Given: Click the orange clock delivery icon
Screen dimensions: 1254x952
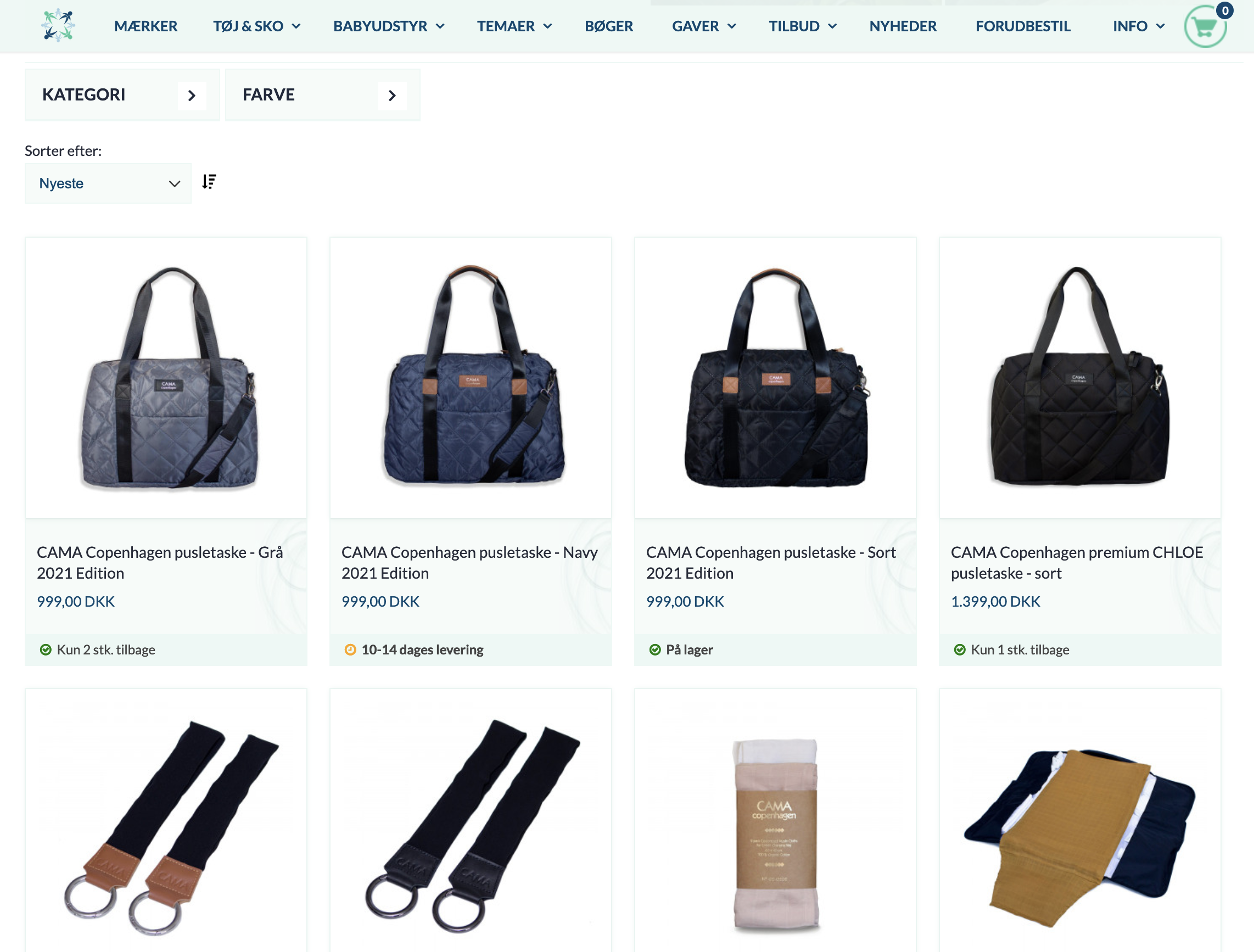Looking at the screenshot, I should click(x=350, y=650).
